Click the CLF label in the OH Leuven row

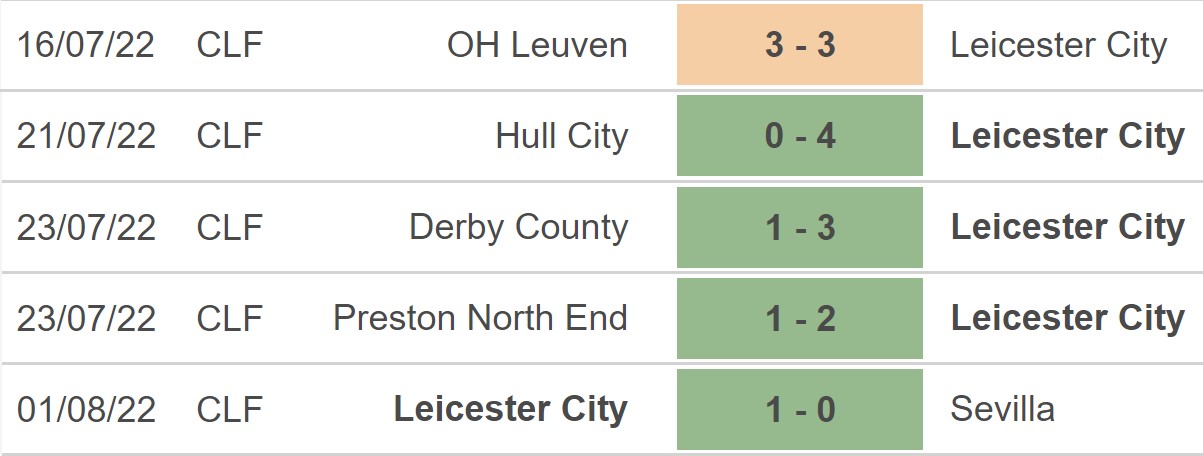pyautogui.click(x=229, y=45)
